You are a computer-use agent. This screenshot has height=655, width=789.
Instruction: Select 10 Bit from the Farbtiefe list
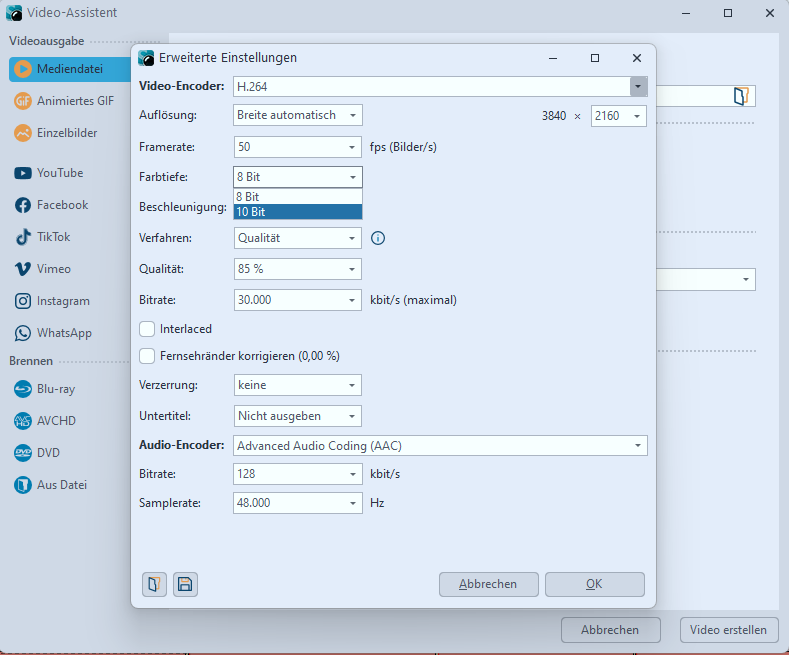[297, 212]
